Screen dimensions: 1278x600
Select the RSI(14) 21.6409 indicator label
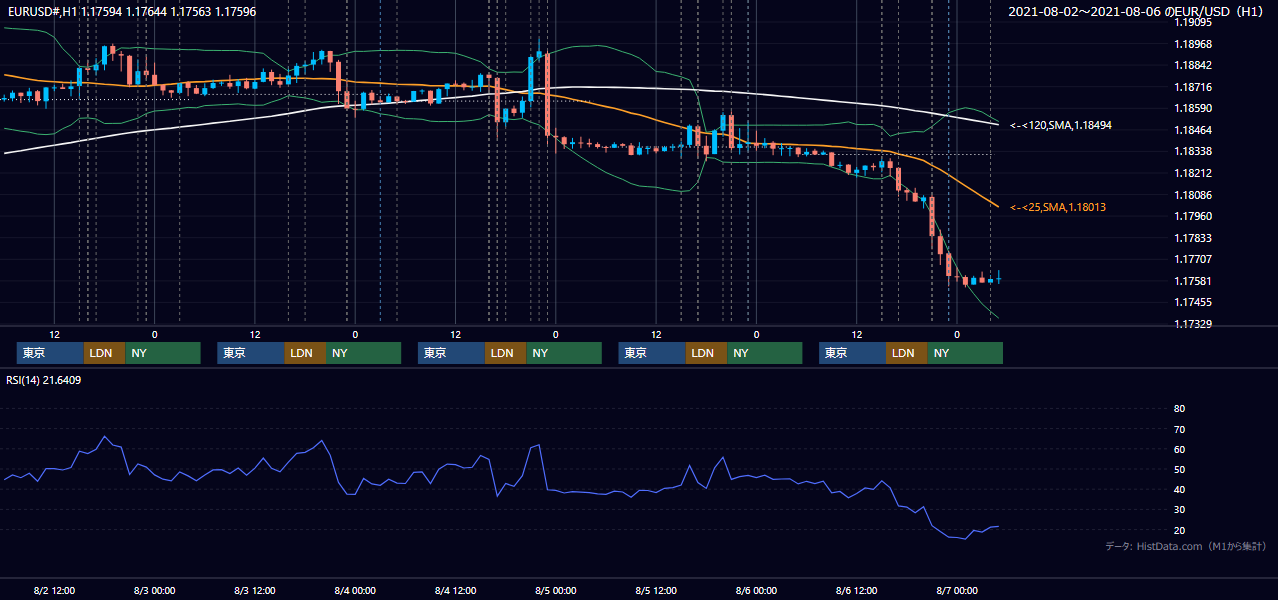coord(44,380)
